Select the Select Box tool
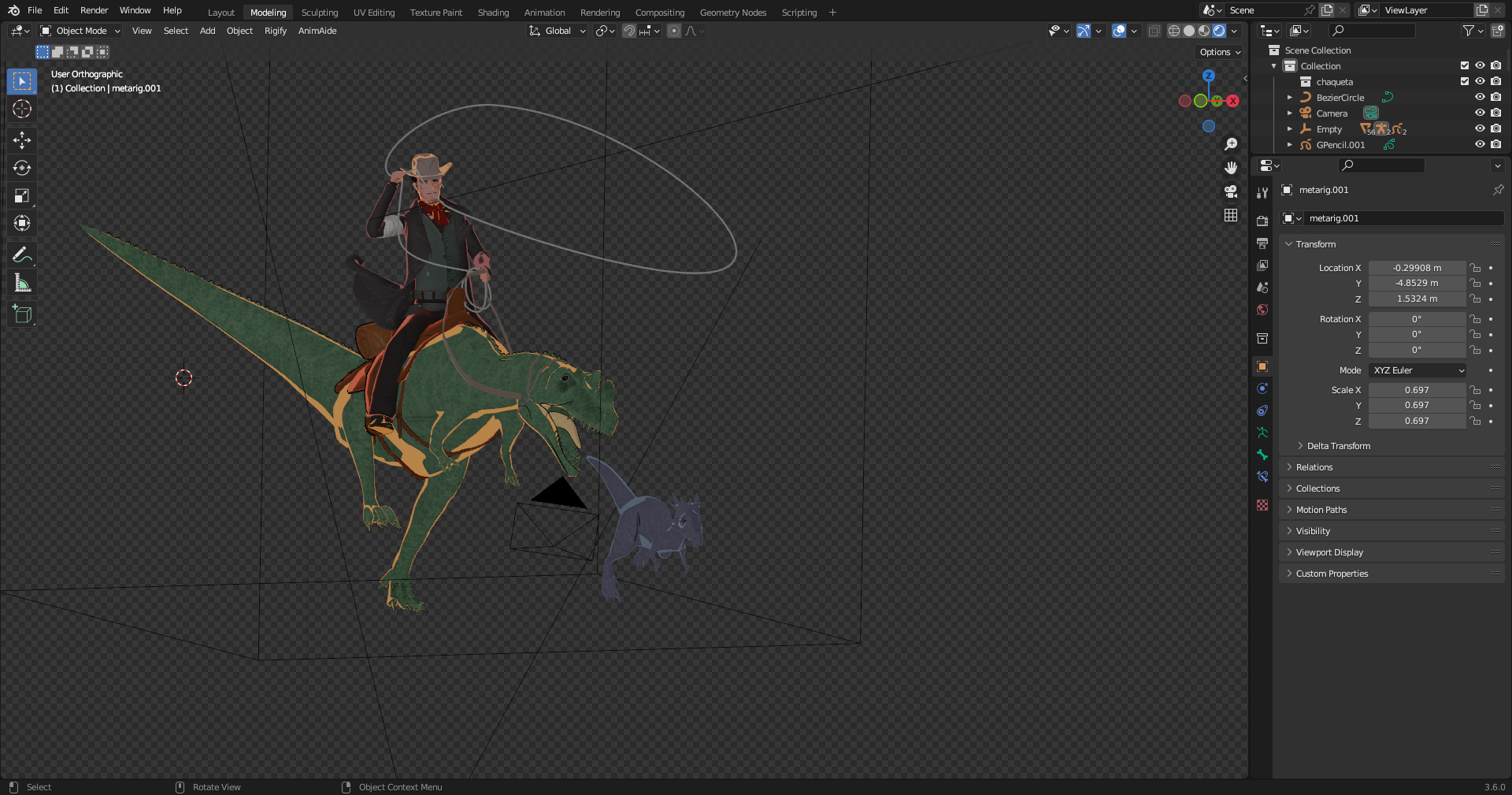 (x=22, y=81)
